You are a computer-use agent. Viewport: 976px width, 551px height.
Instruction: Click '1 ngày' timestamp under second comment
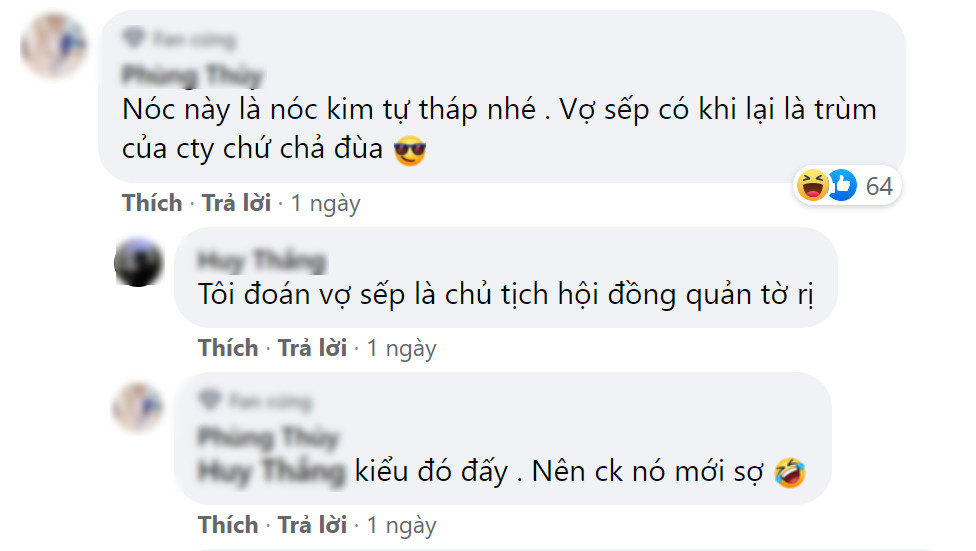(401, 349)
